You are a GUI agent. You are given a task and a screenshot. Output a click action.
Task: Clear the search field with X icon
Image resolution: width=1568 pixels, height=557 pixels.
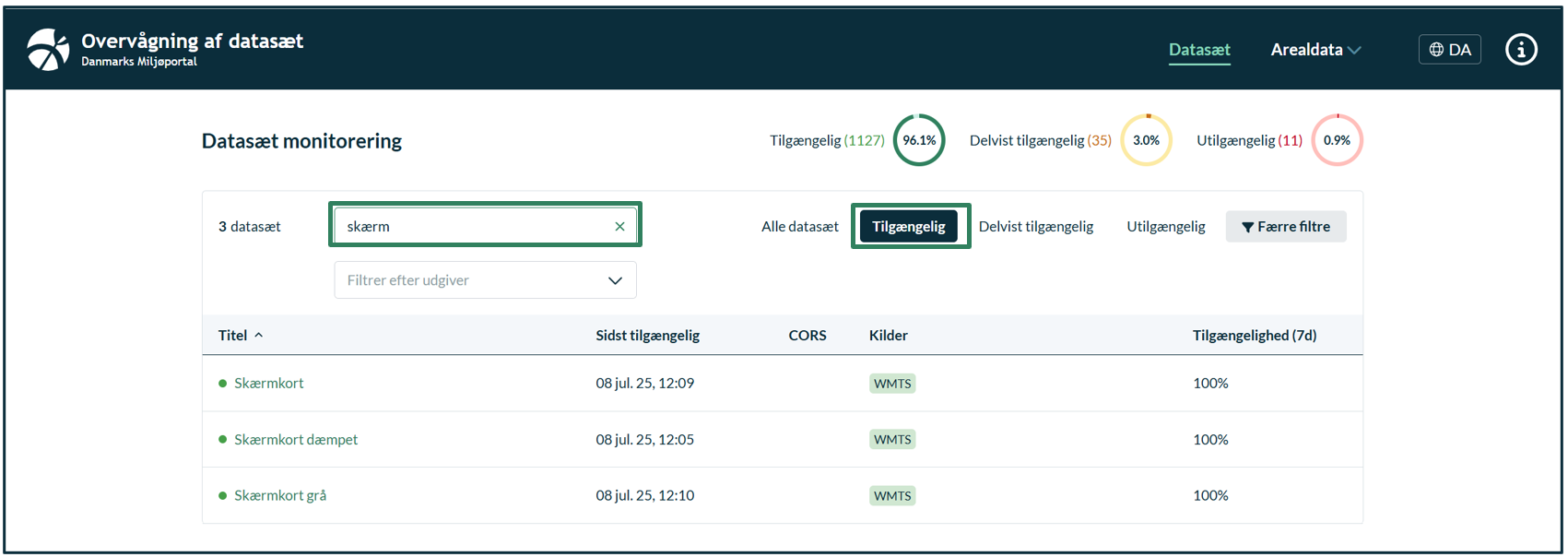point(619,227)
